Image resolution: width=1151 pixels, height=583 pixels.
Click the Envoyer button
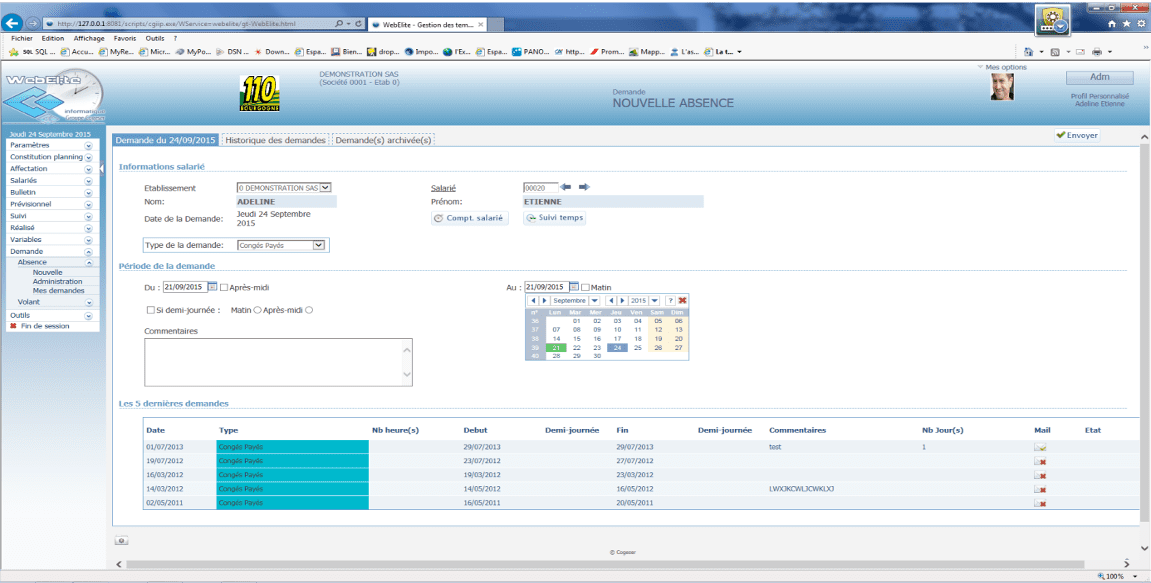click(x=1077, y=136)
